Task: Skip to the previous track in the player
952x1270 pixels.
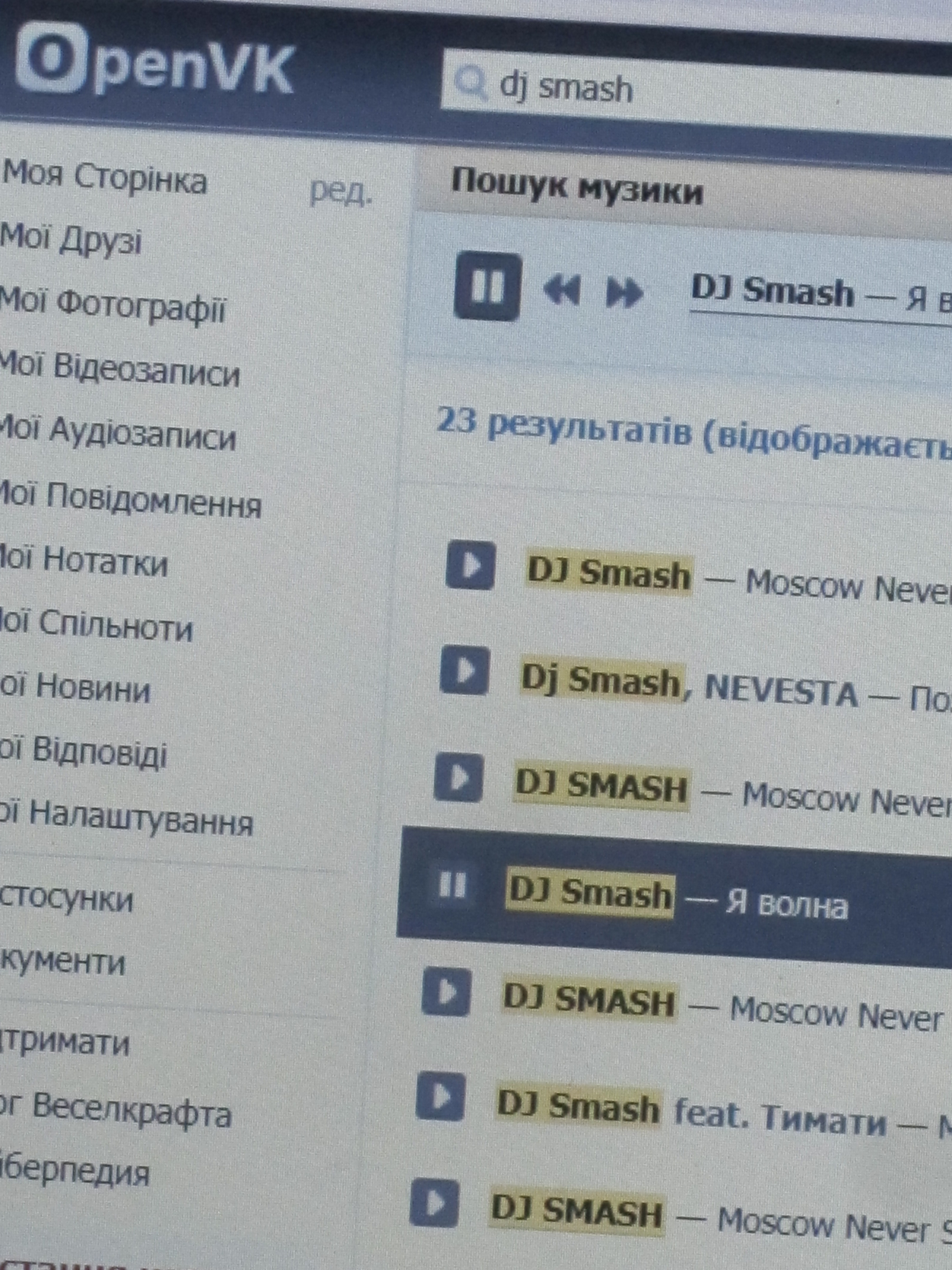Action: coord(562,289)
